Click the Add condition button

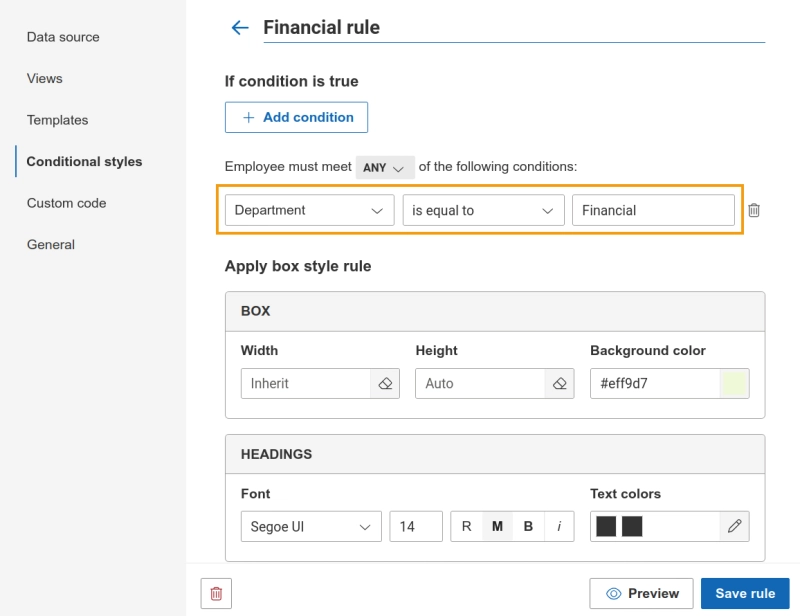(296, 117)
